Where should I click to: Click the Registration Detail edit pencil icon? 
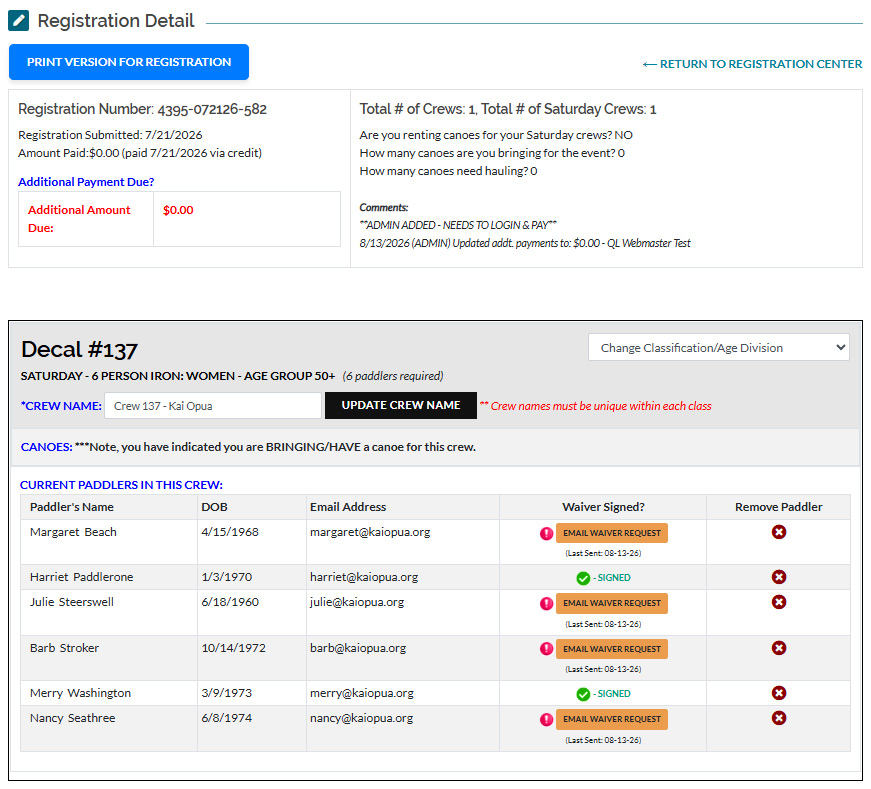coord(18,21)
